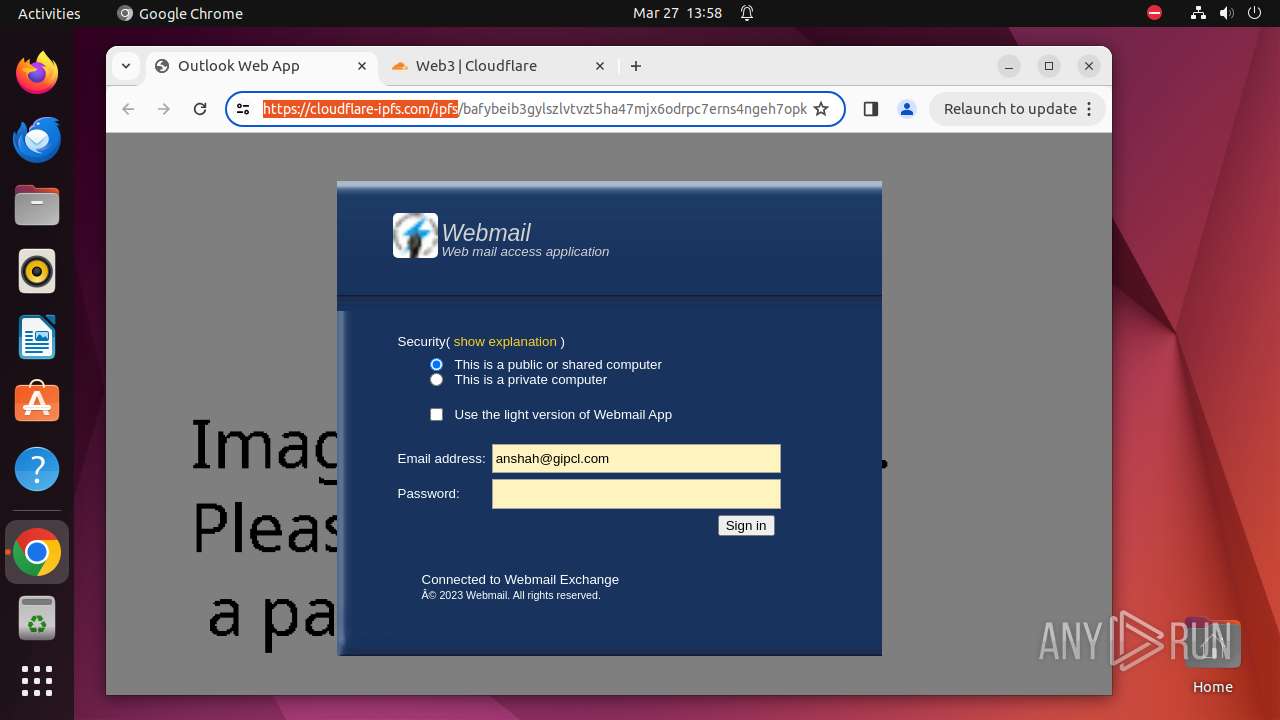Screen dimensions: 1280x720
Task: Open Firefox from the dock
Action: point(37,73)
